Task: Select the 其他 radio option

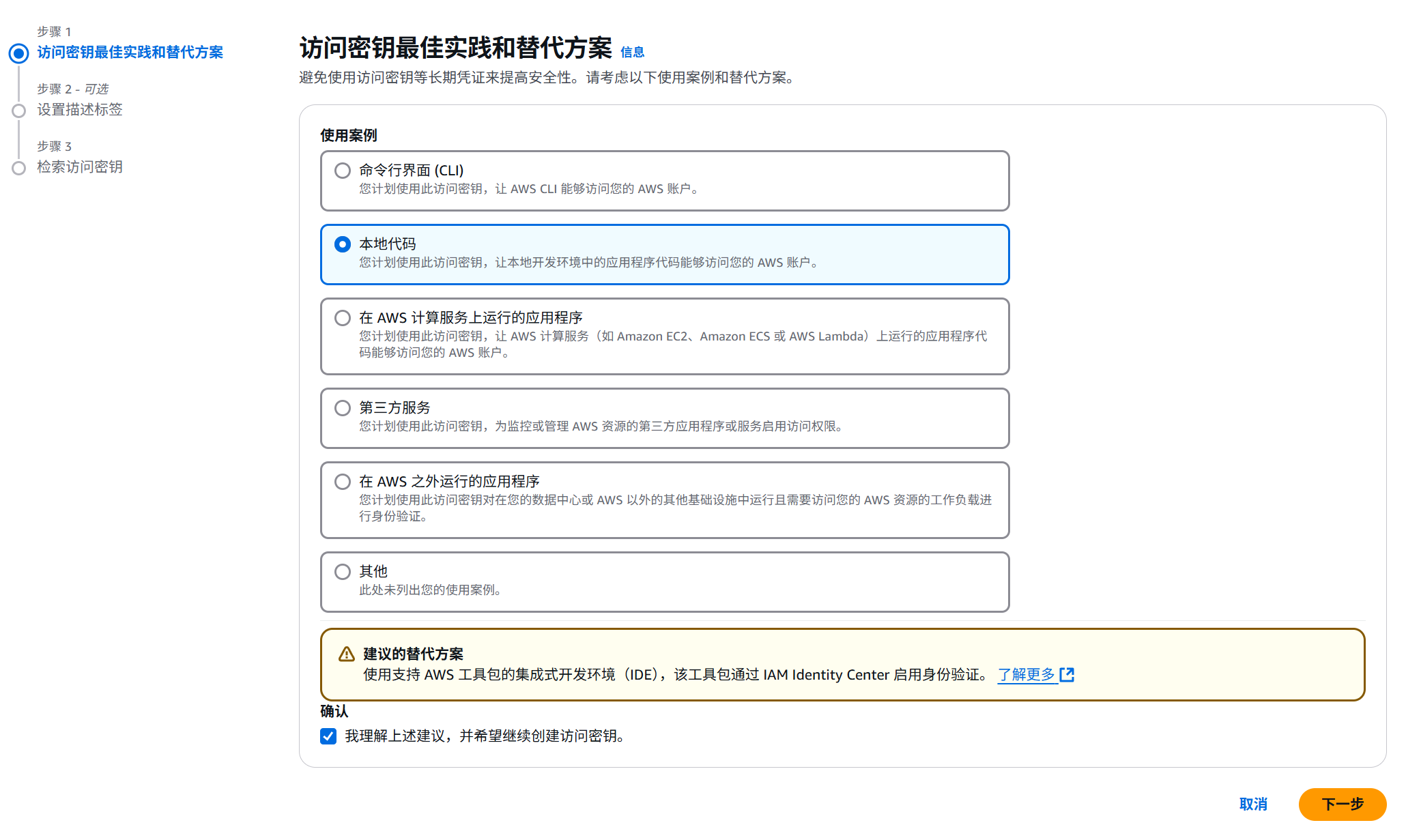Action: [343, 572]
